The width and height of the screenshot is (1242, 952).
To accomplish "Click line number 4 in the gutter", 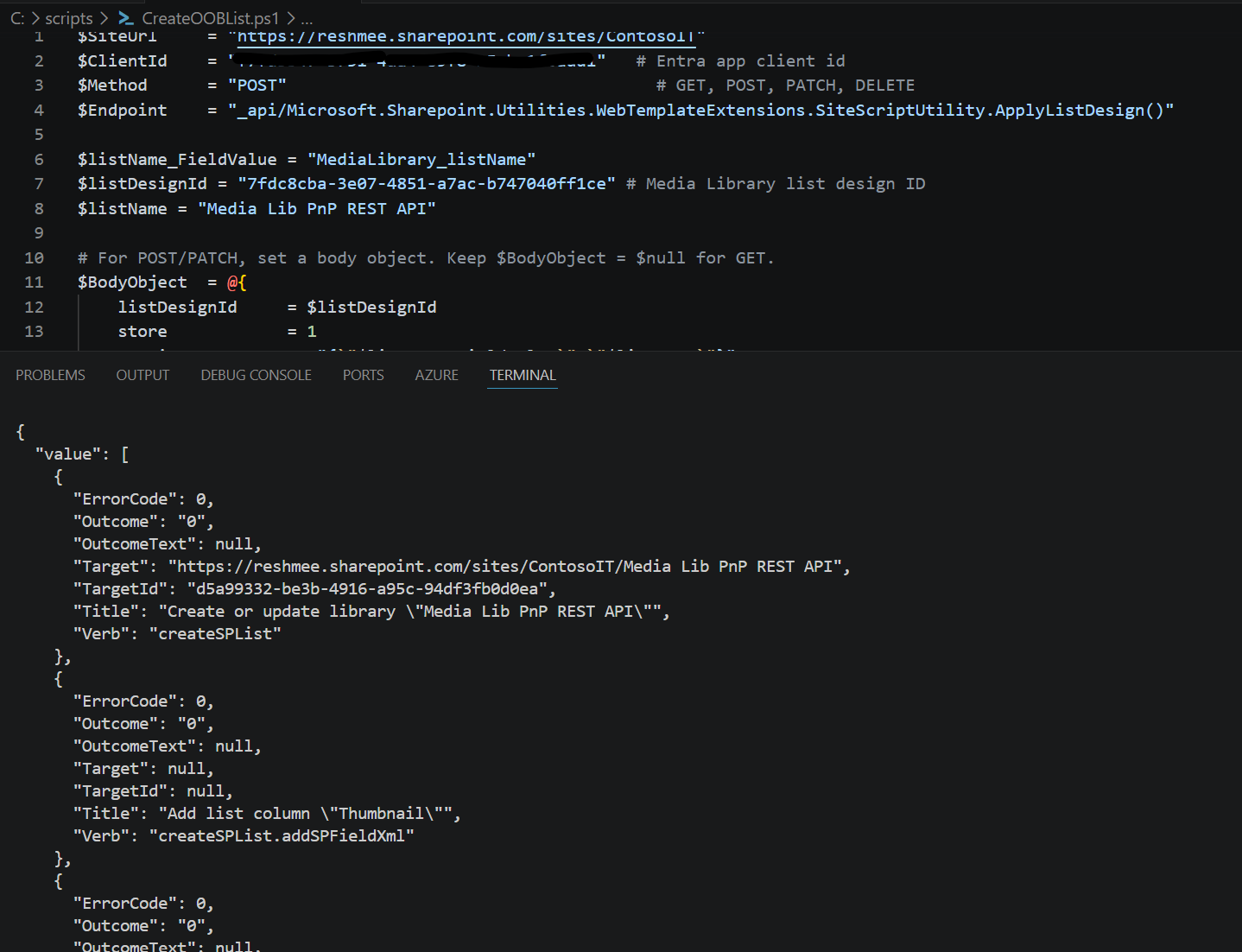I will pyautogui.click(x=39, y=111).
